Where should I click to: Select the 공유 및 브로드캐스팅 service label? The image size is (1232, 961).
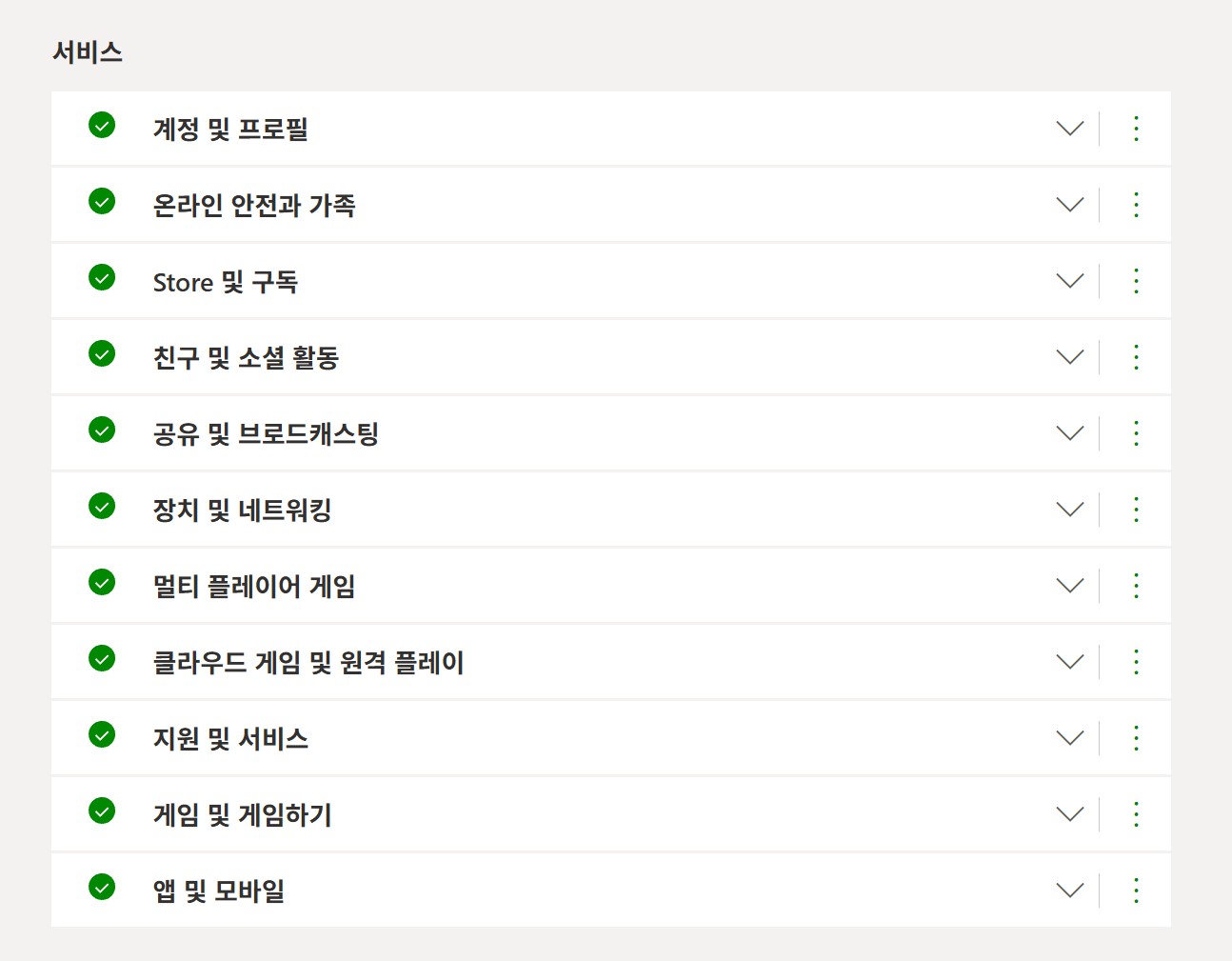click(266, 434)
